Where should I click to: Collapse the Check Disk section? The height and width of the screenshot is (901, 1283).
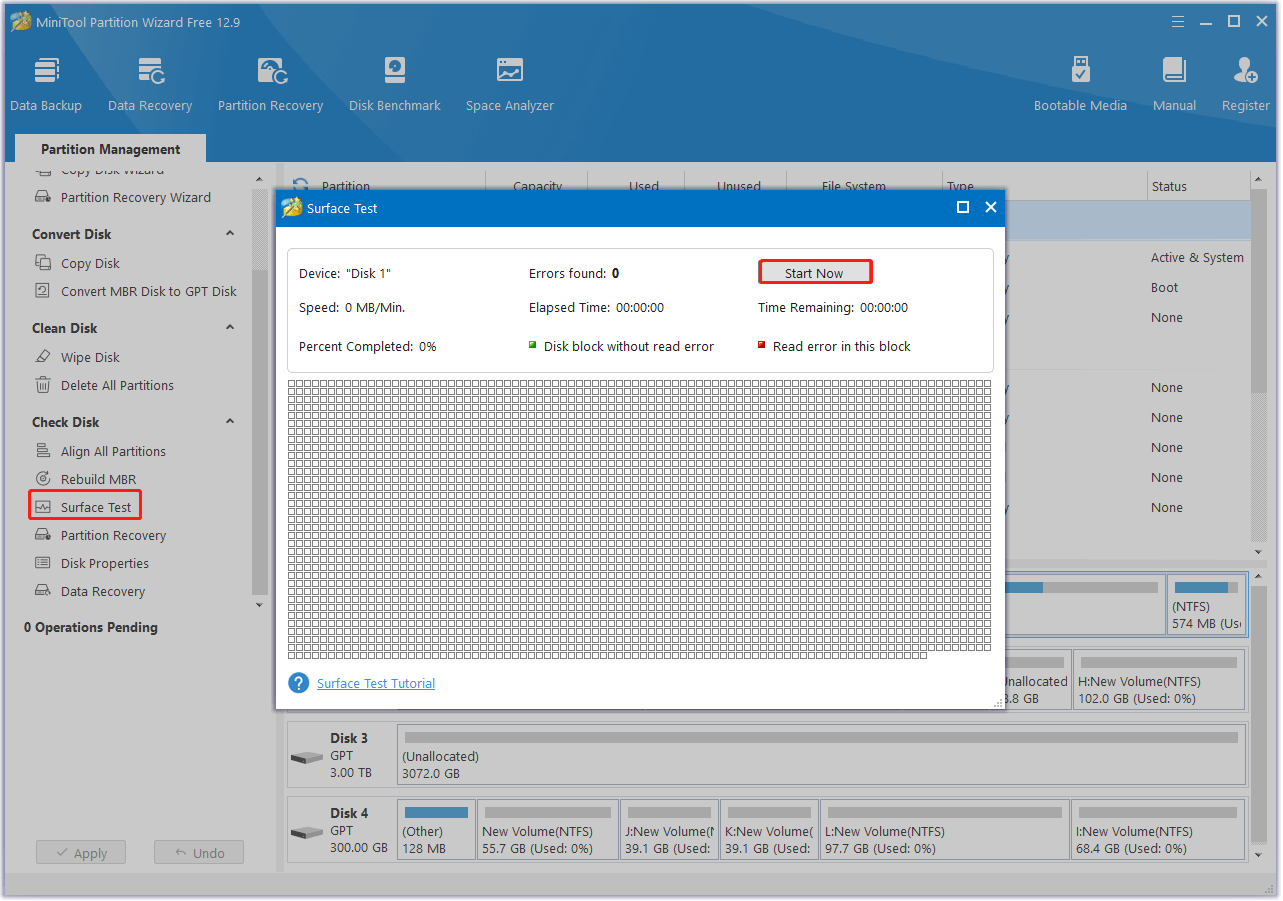click(229, 421)
